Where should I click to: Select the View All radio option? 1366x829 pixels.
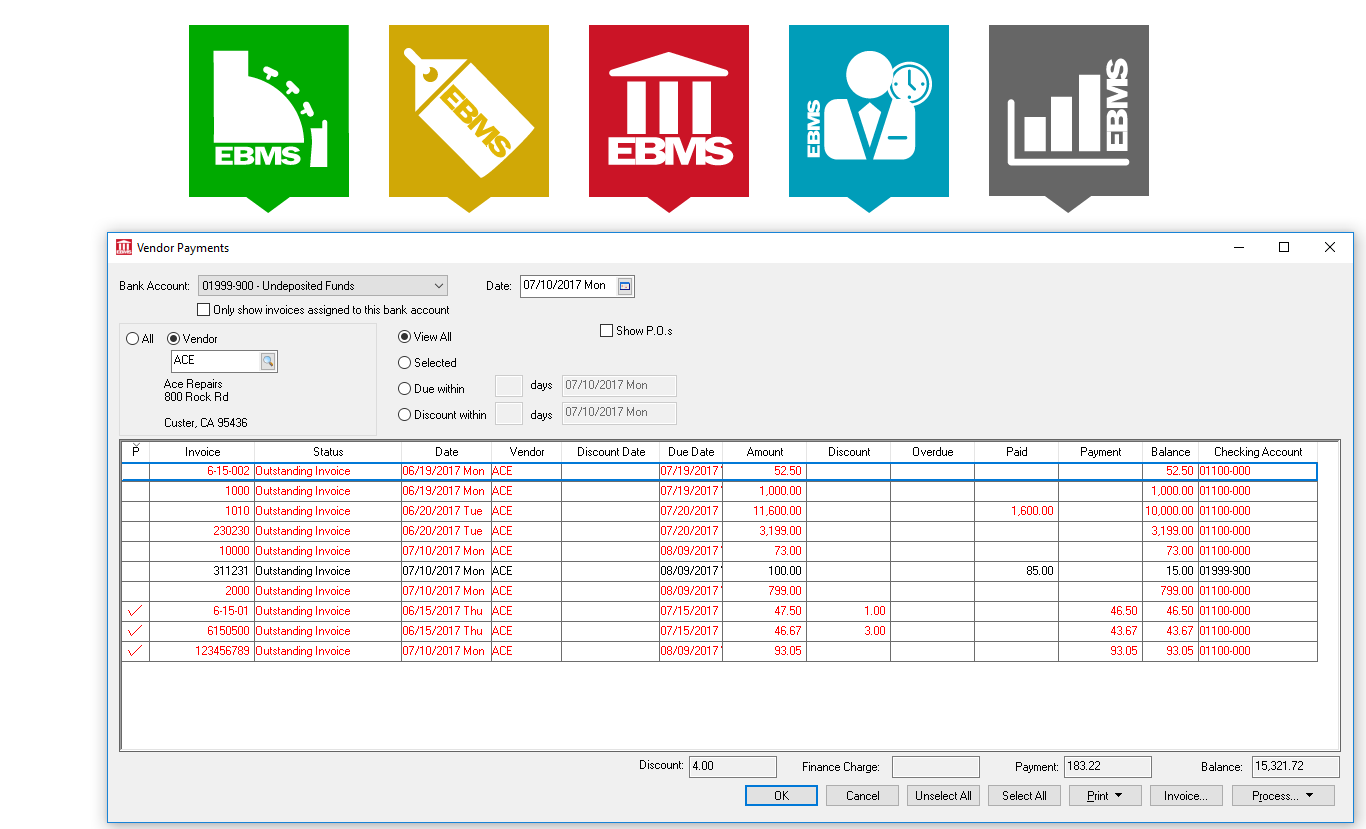(405, 337)
